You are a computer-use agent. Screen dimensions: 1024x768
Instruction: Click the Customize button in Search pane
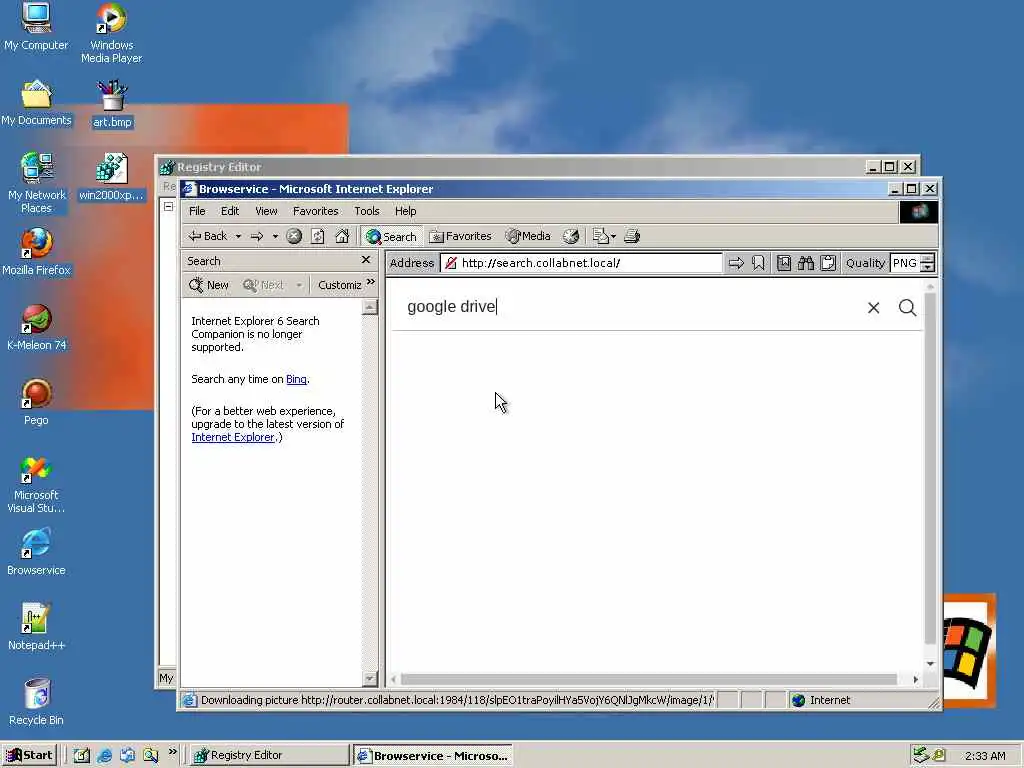point(339,285)
